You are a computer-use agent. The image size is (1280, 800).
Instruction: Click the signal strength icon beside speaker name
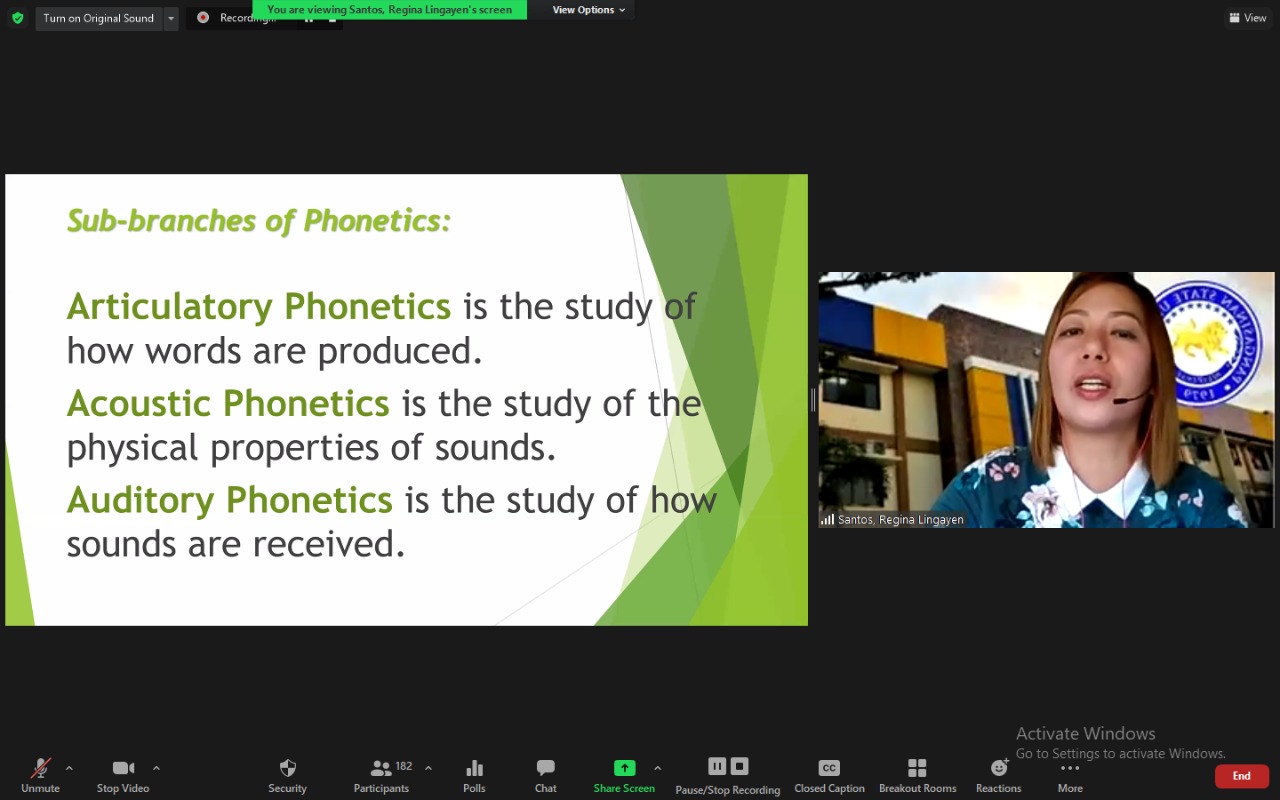[x=827, y=519]
